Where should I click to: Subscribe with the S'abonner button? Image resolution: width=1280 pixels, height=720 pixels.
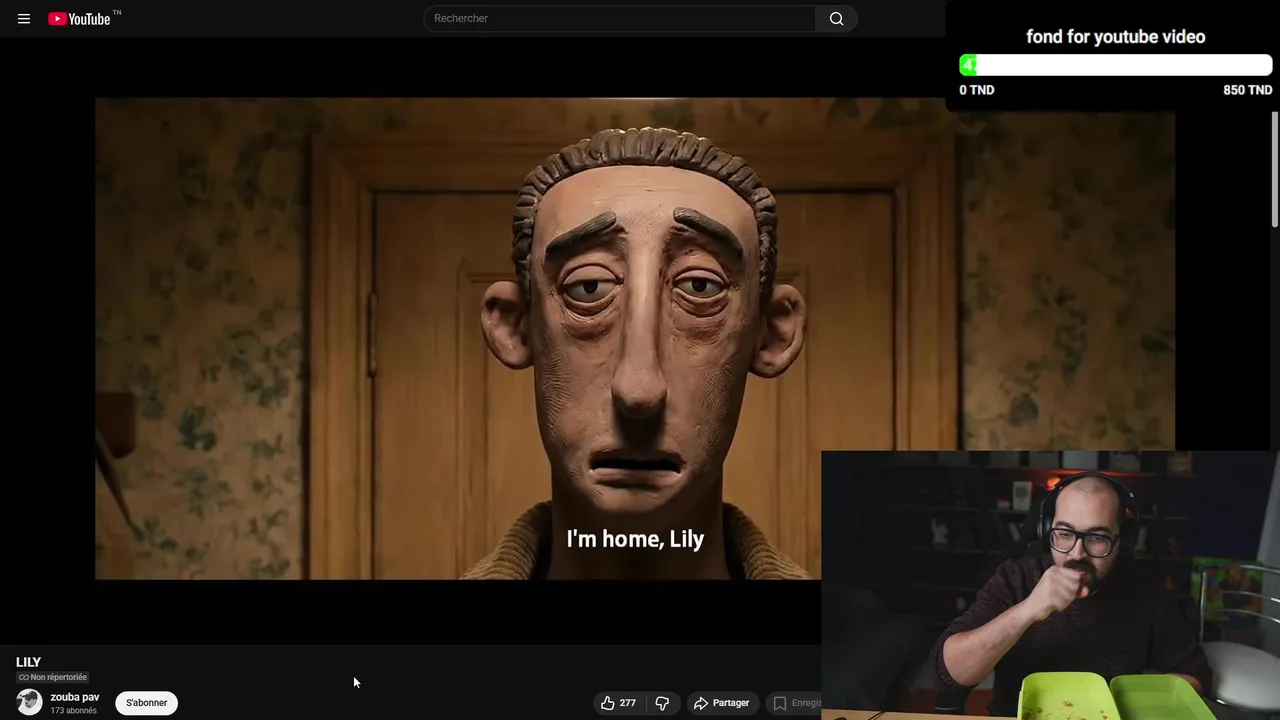coord(146,703)
